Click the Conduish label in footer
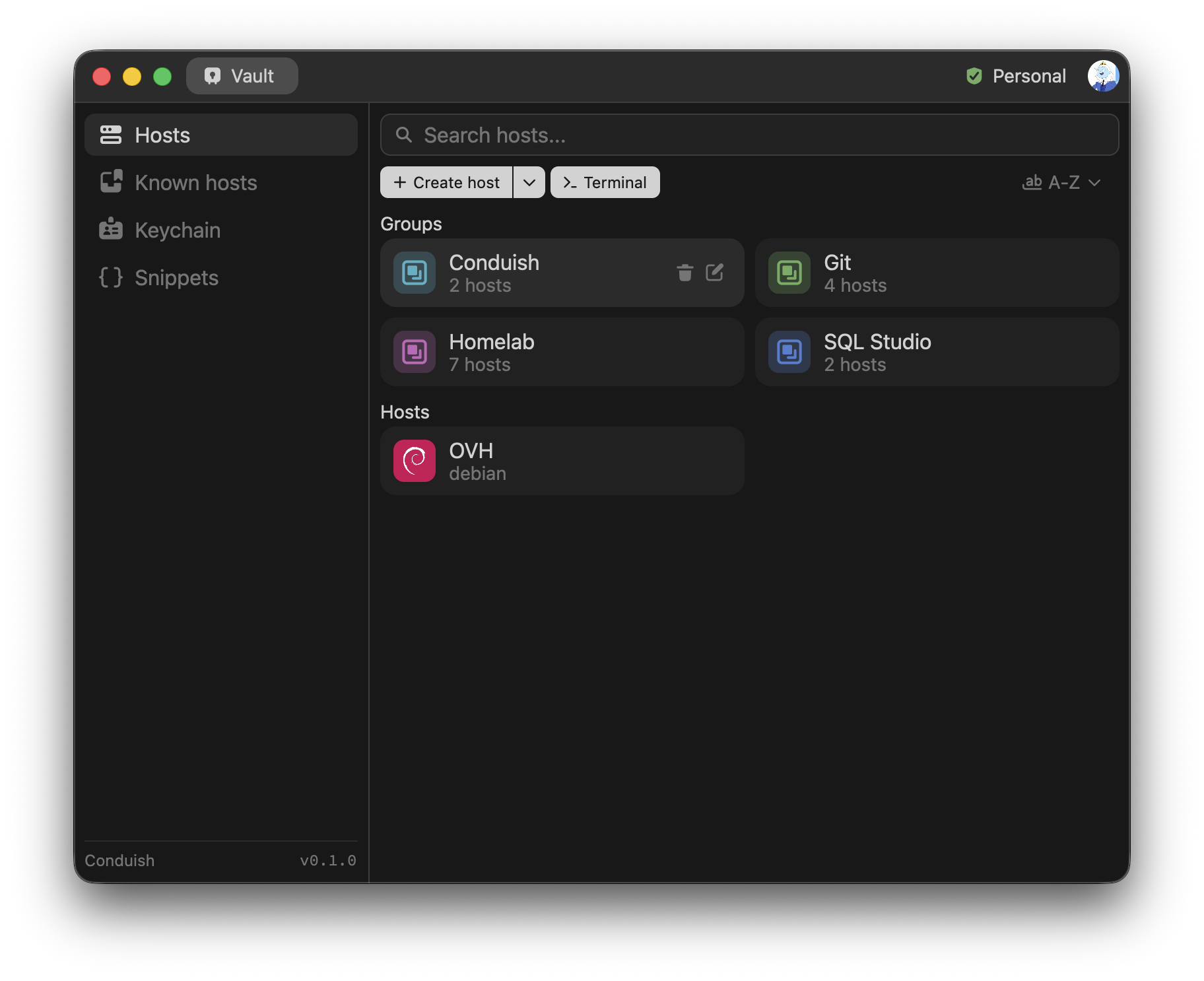Screen dimensions: 1204x981 [119, 860]
